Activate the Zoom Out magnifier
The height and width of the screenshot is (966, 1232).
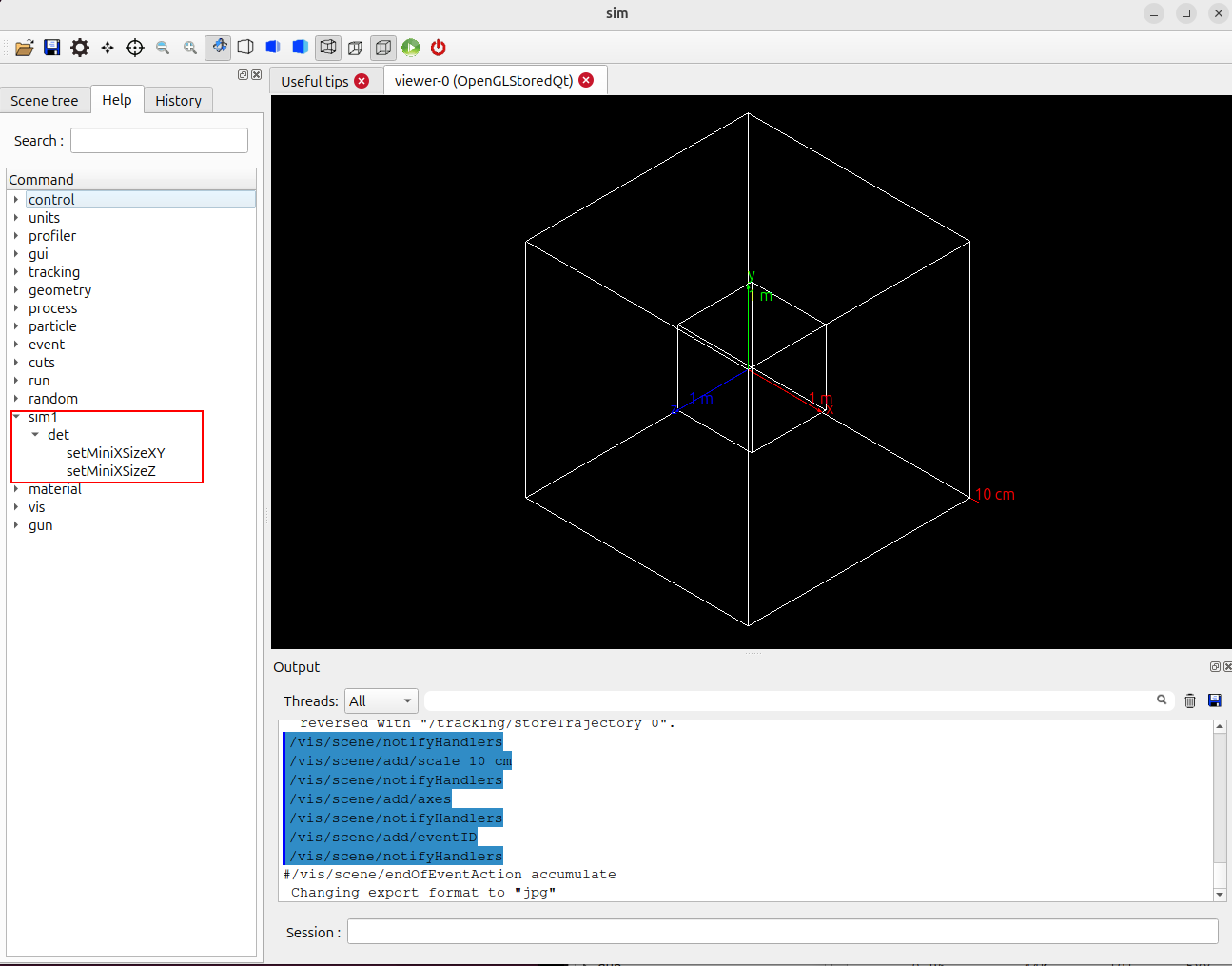pos(163,48)
